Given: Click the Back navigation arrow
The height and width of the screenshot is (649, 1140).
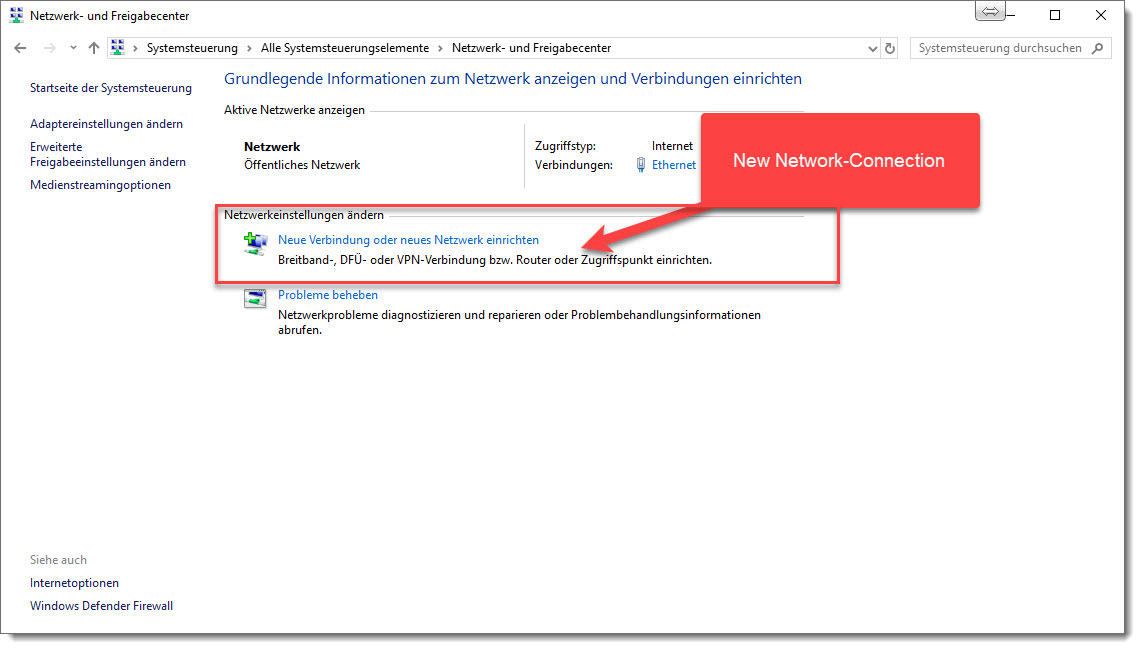Looking at the screenshot, I should (21, 48).
